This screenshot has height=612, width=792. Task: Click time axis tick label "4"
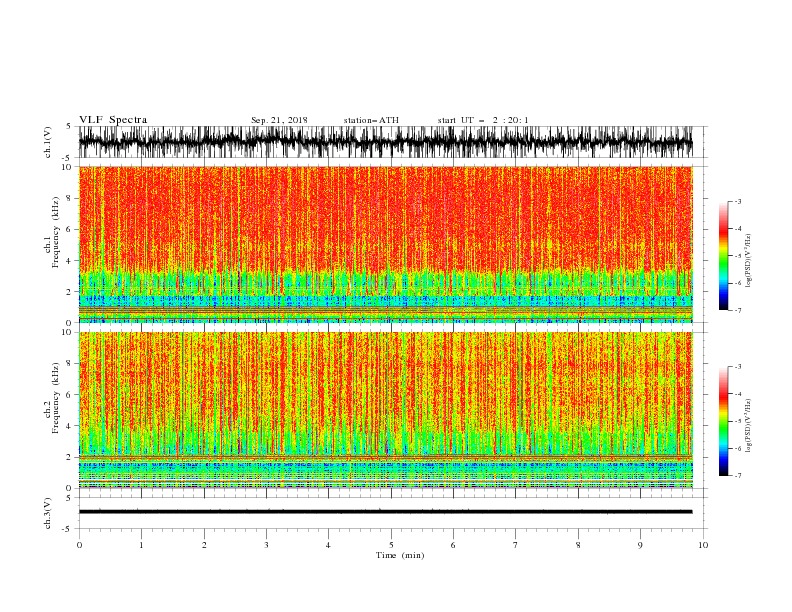pos(328,545)
